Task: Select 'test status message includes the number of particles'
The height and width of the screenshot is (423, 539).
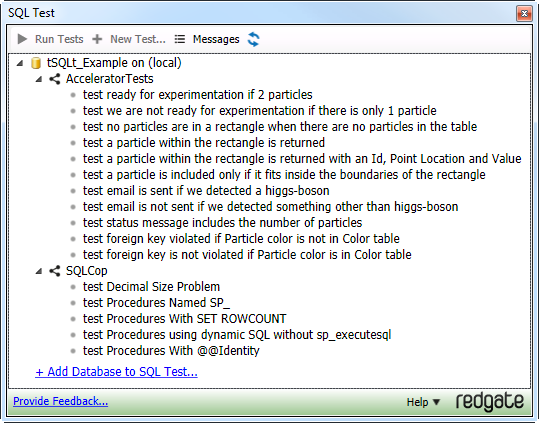Action: pyautogui.click(x=222, y=223)
